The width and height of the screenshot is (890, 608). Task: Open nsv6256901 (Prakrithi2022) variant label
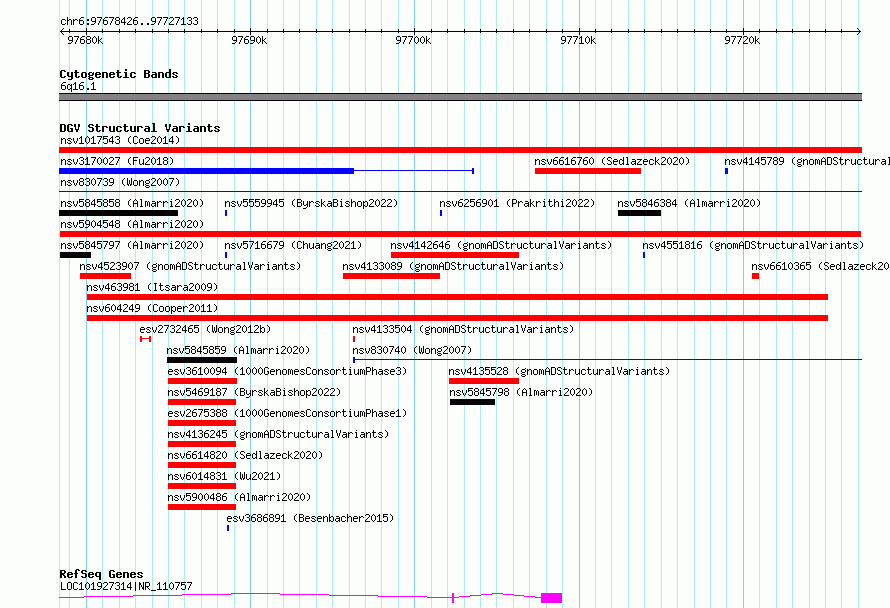point(517,203)
